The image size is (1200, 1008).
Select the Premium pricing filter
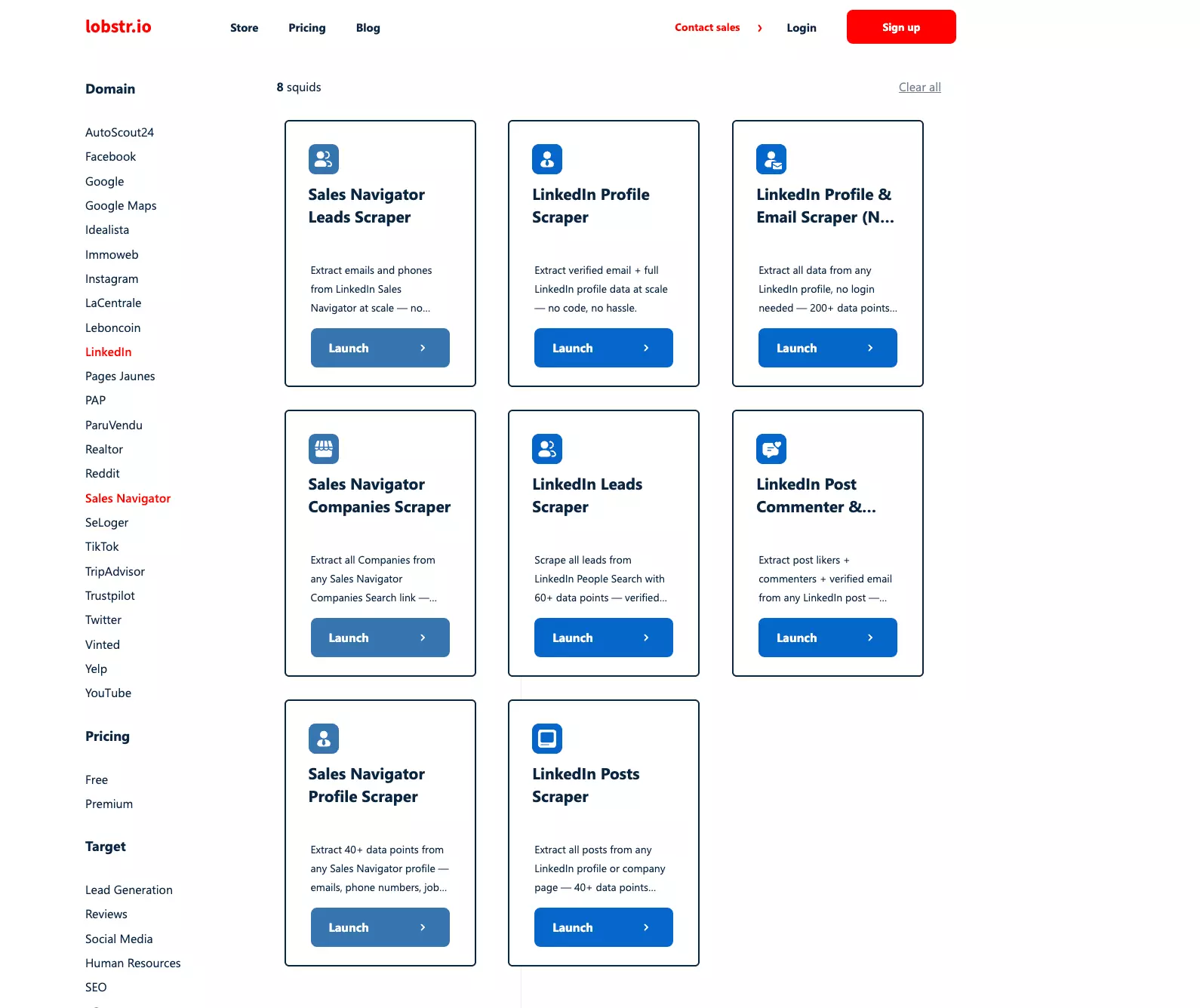point(109,804)
